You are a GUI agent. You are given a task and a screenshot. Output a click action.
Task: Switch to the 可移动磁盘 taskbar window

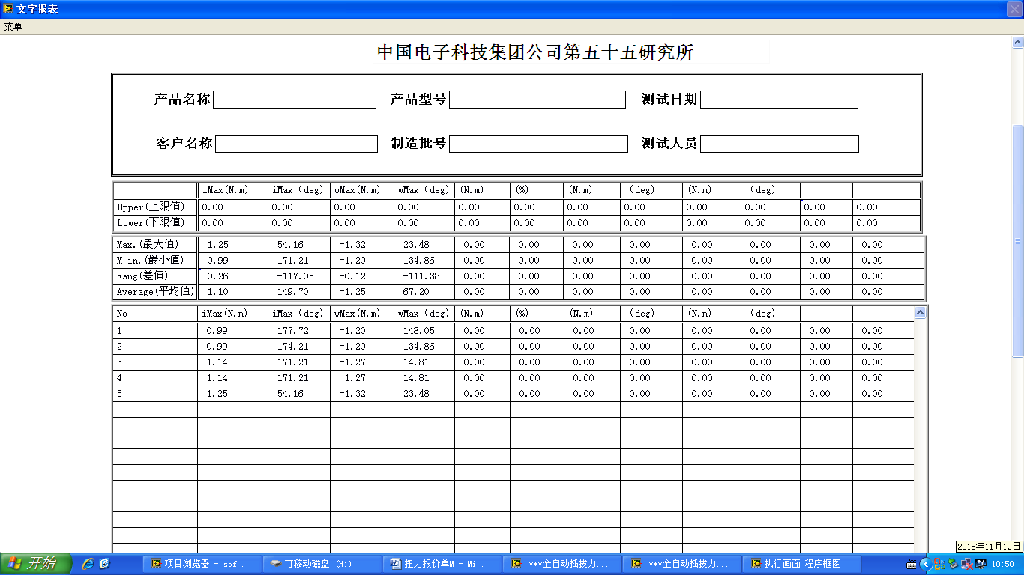pyautogui.click(x=321, y=563)
